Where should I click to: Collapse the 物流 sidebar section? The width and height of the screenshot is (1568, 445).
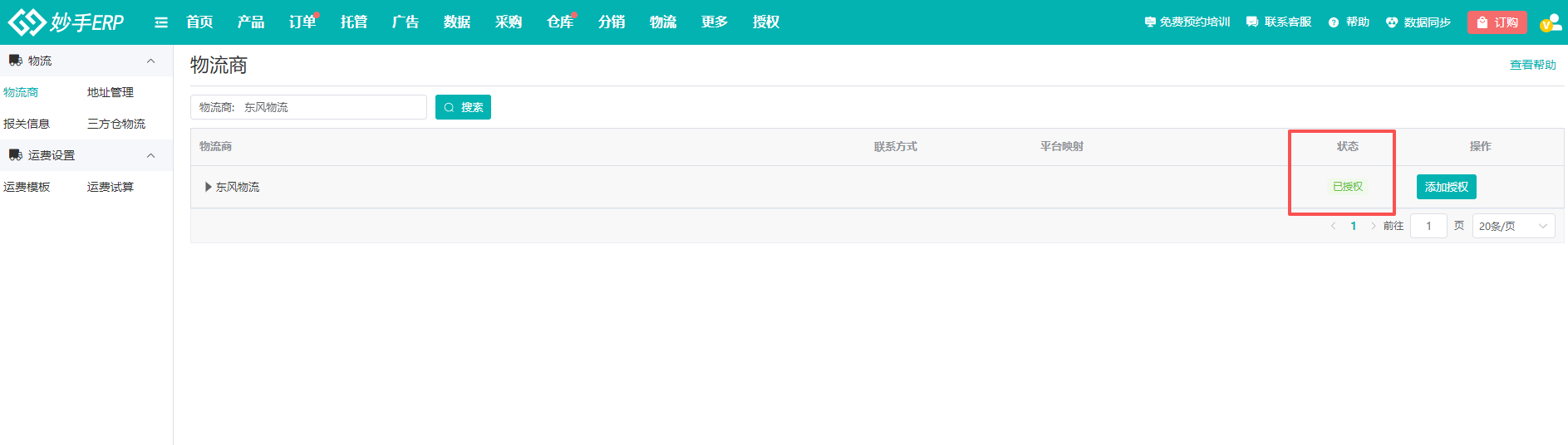[151, 61]
